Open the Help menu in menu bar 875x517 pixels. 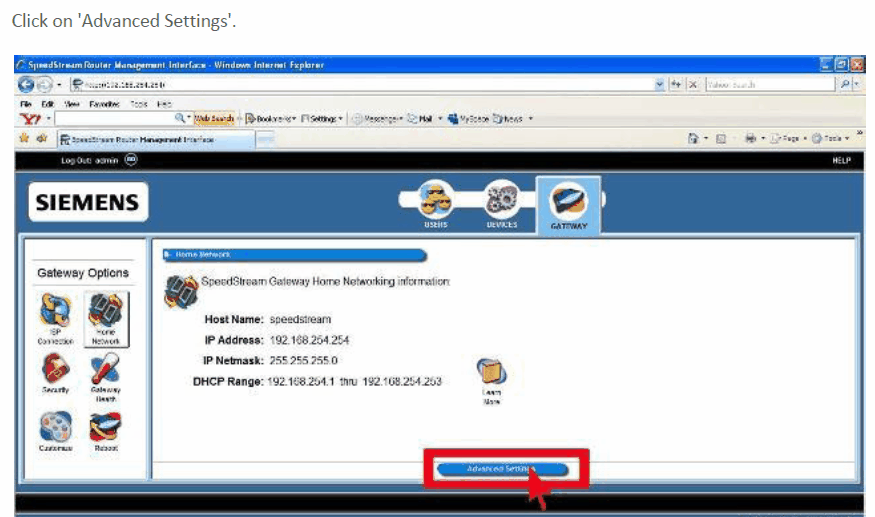tap(164, 104)
